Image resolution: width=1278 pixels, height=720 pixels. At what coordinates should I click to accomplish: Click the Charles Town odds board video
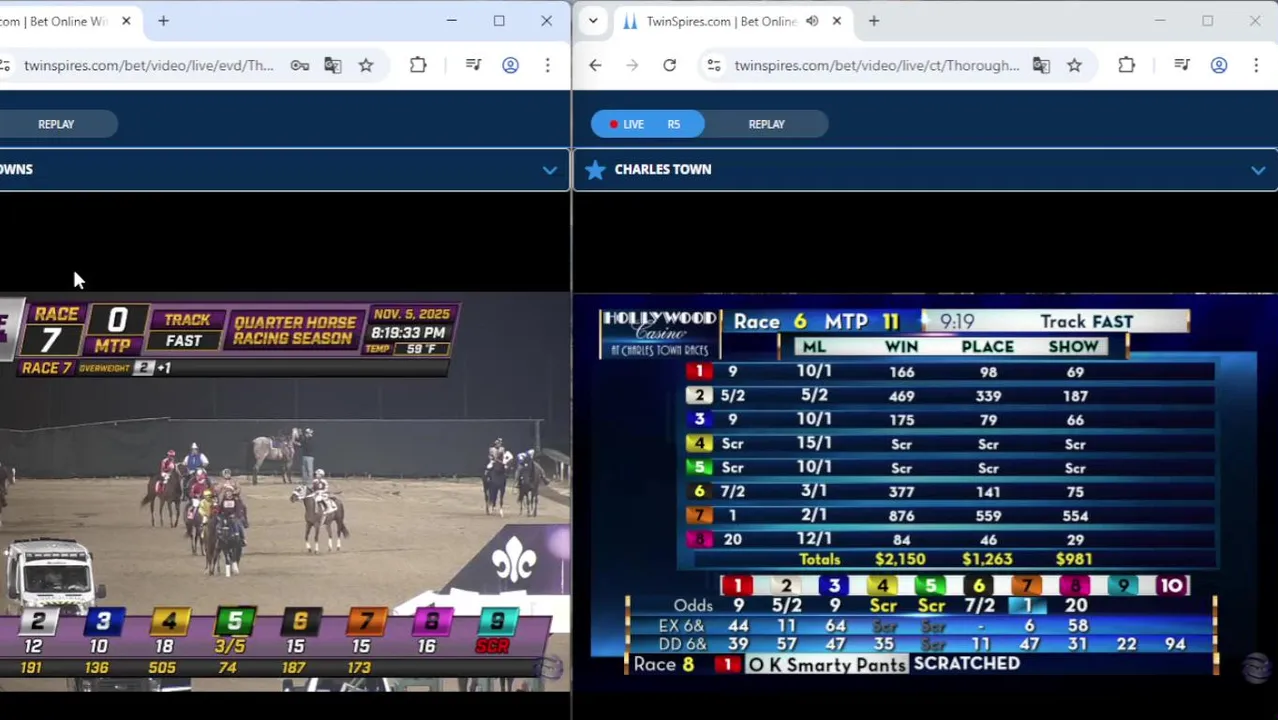click(925, 492)
